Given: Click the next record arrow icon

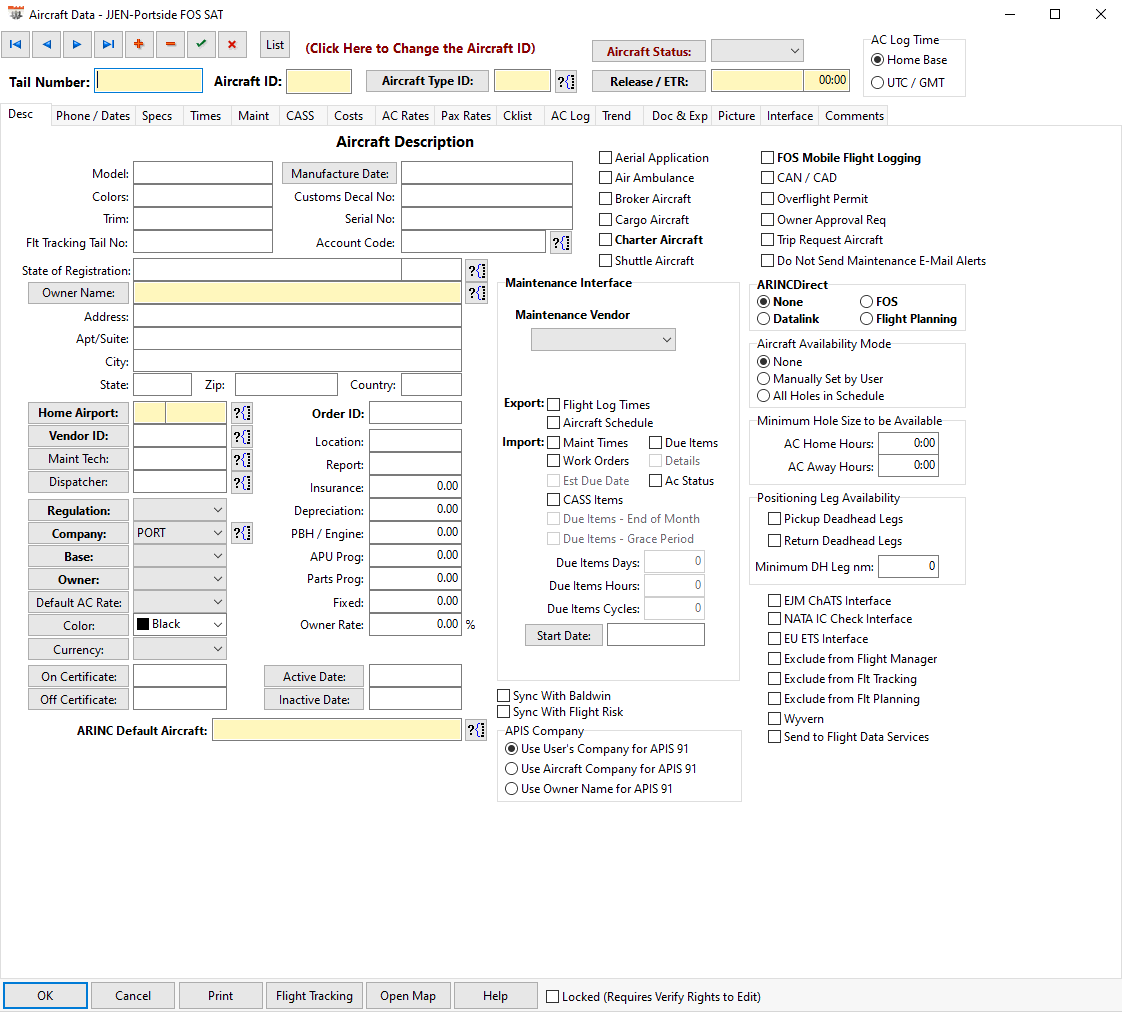Looking at the screenshot, I should 77,44.
